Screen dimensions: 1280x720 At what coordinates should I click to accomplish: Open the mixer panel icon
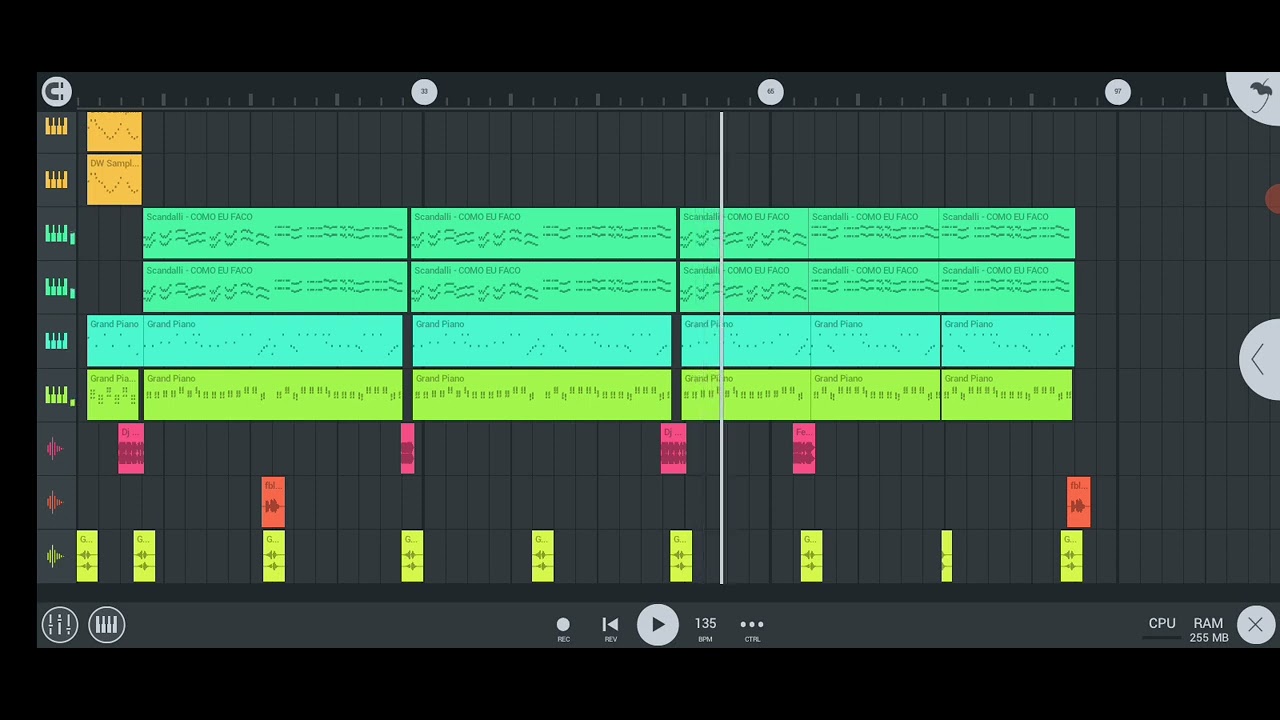click(x=59, y=625)
